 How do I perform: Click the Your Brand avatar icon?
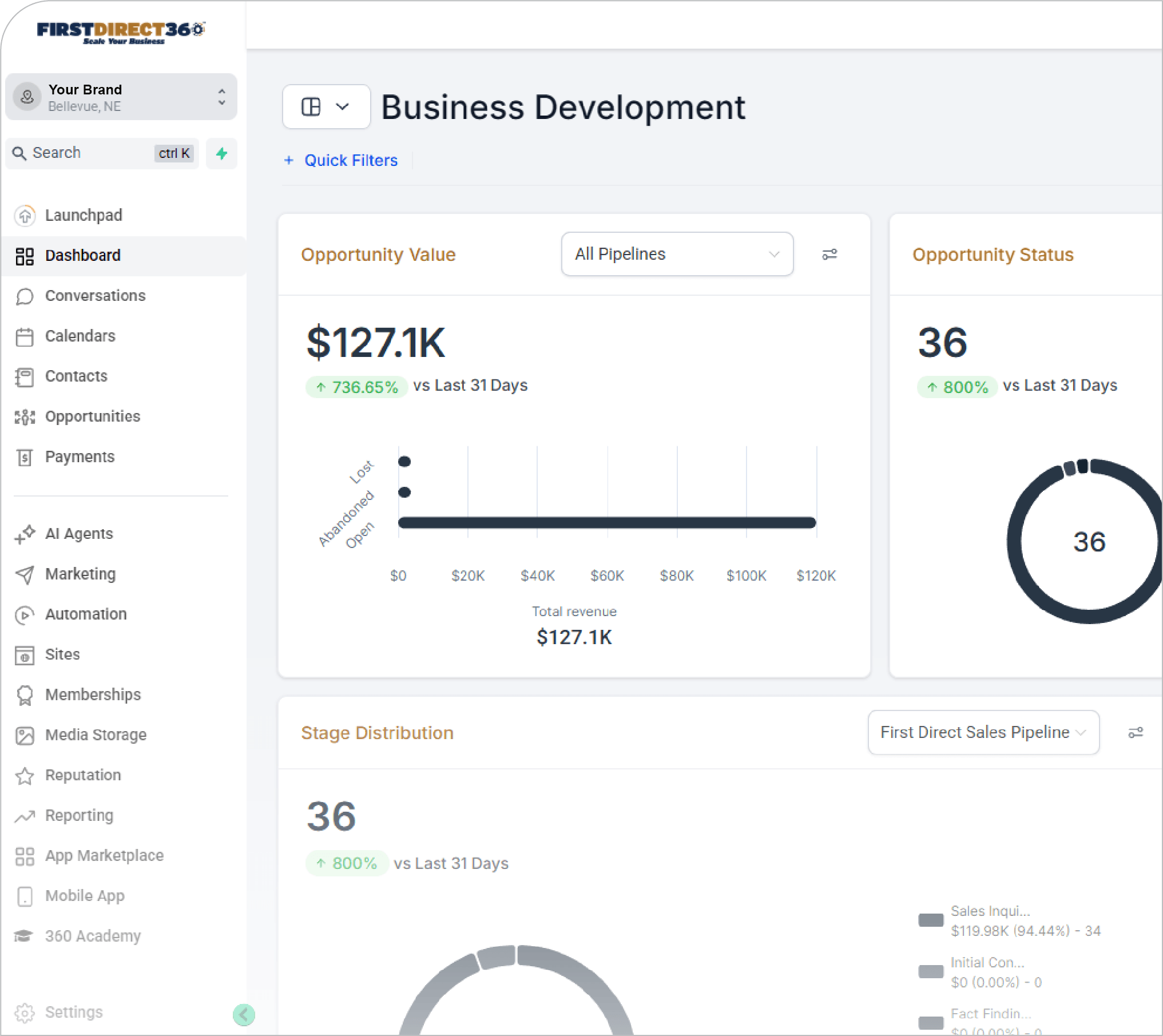pyautogui.click(x=27, y=97)
